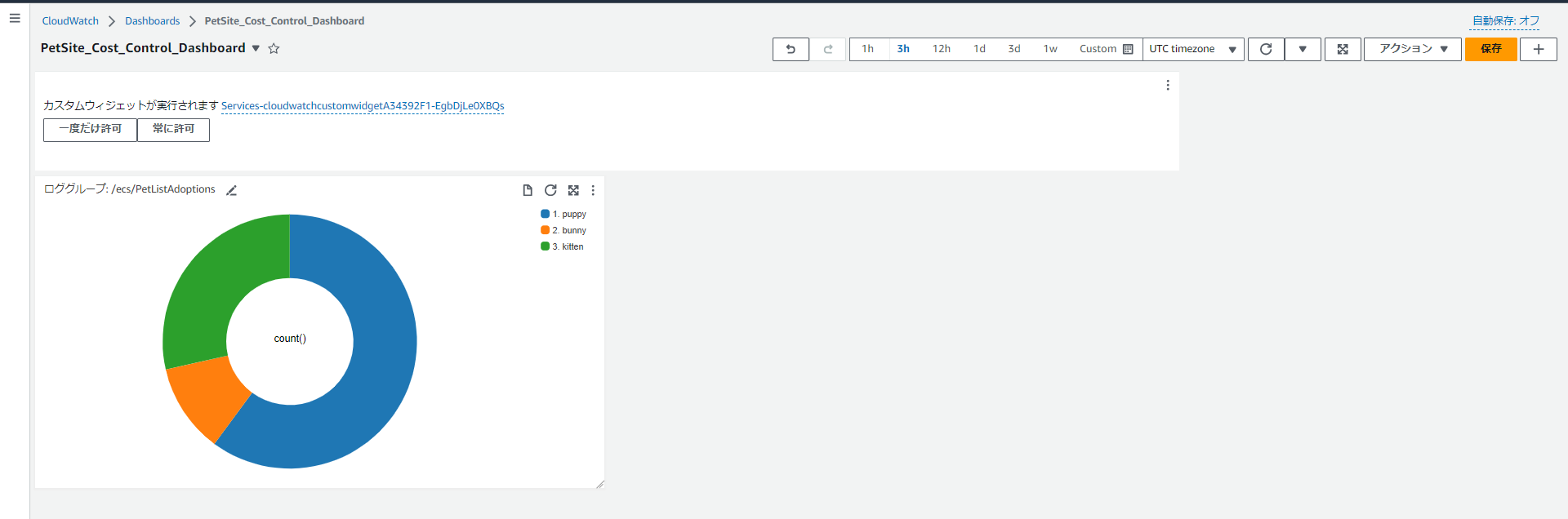
Task: Click the redo arrow button
Action: point(828,49)
